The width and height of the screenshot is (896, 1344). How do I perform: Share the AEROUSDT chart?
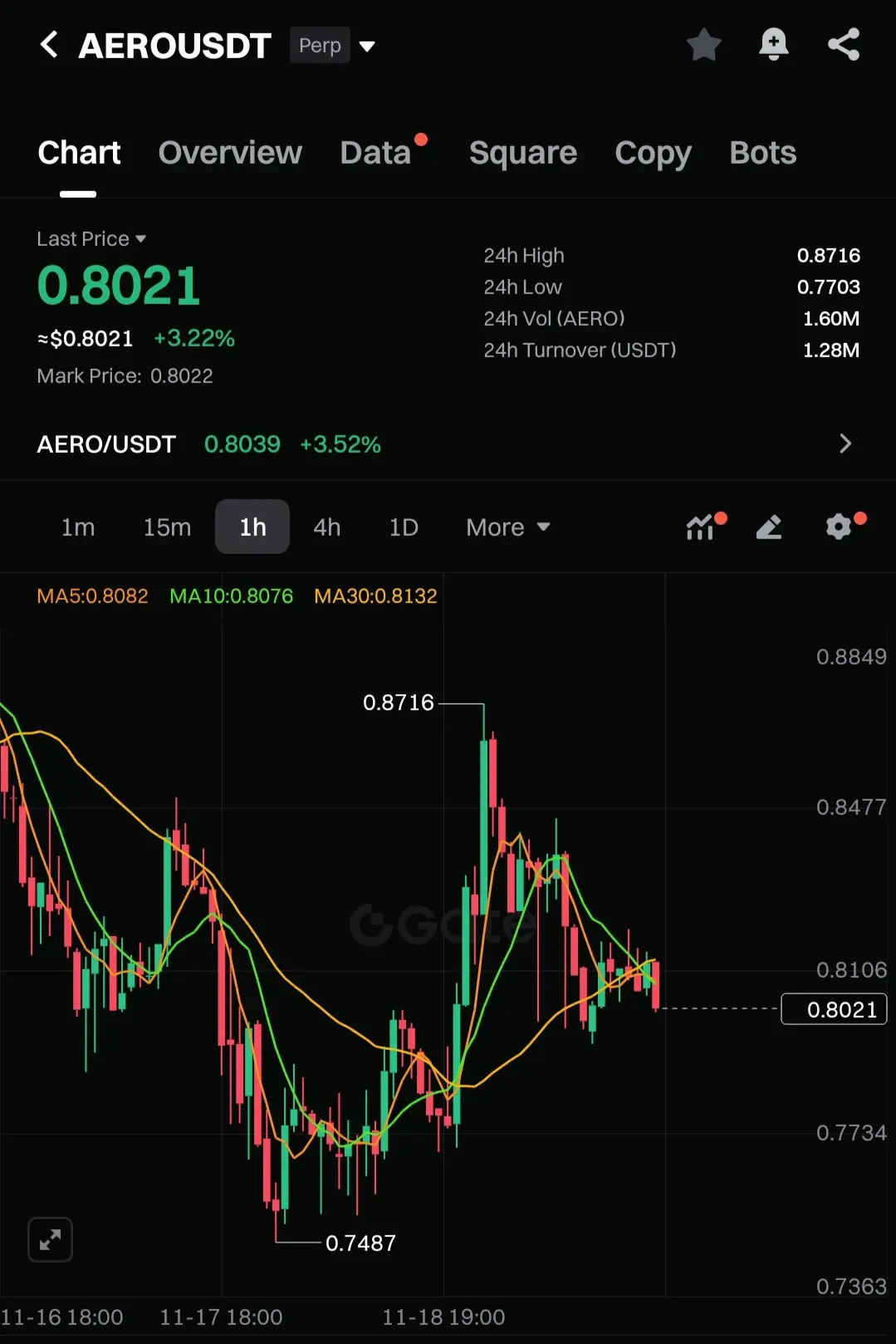coord(844,45)
